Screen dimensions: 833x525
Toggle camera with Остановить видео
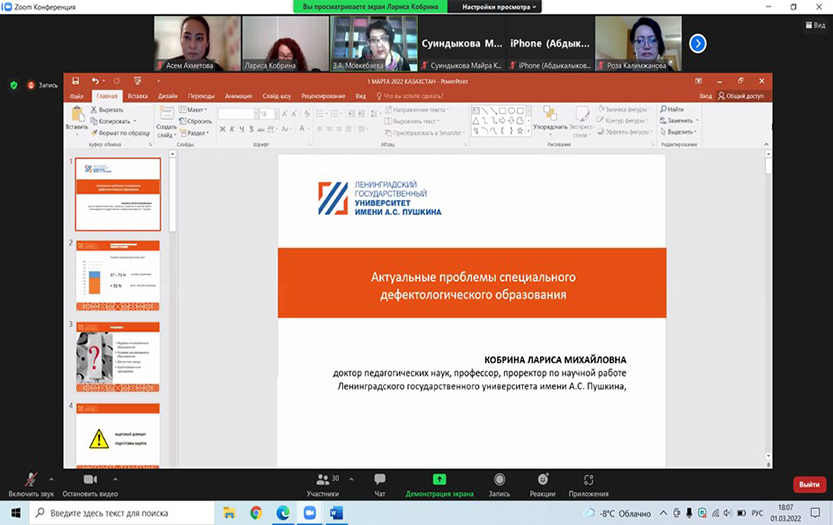(90, 481)
